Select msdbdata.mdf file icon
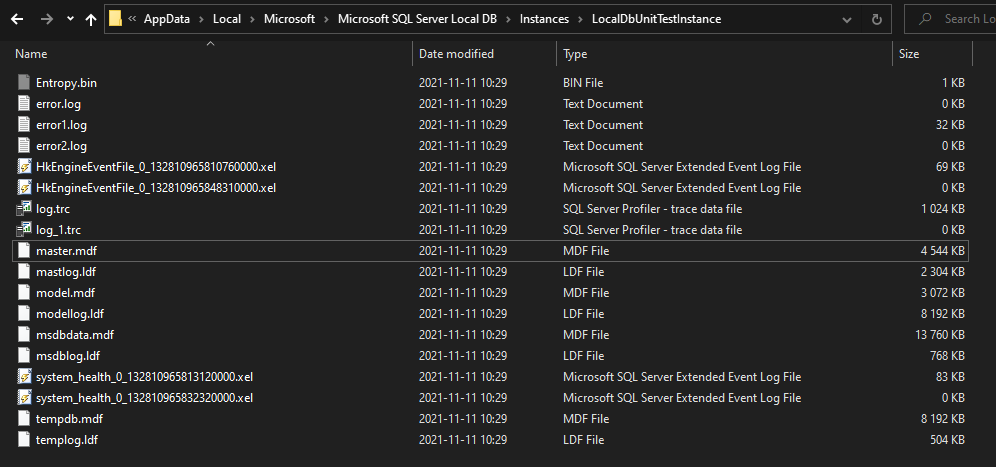The height and width of the screenshot is (467, 996). pos(24,334)
